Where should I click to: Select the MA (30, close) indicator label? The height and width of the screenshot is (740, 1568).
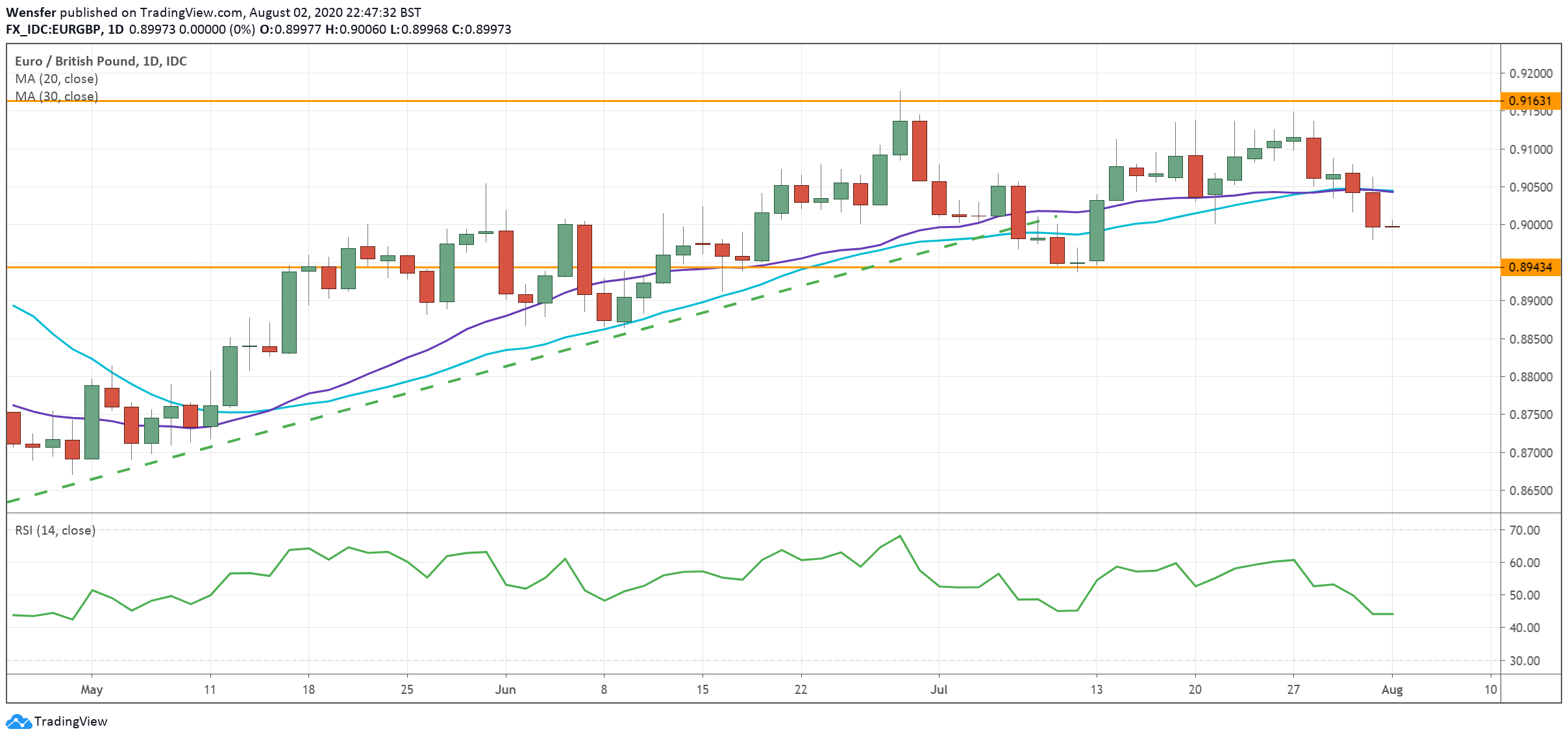coord(55,97)
